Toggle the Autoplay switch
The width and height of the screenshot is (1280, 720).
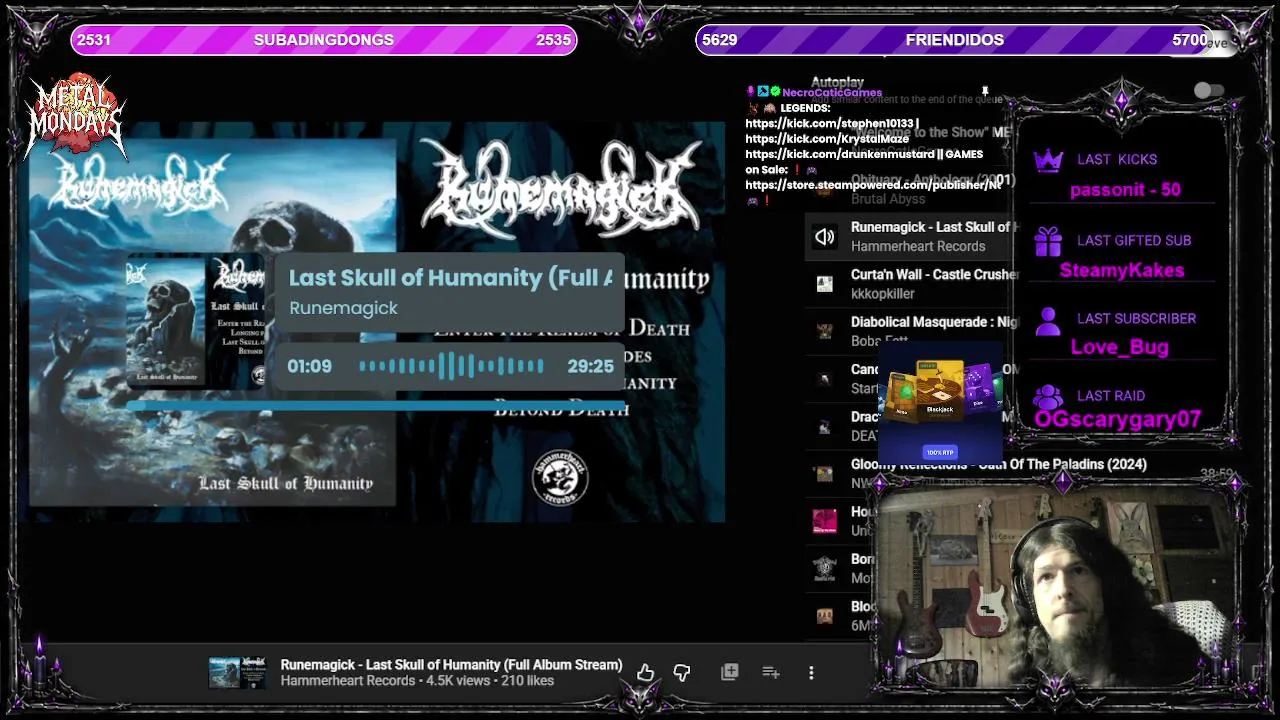coord(1209,90)
